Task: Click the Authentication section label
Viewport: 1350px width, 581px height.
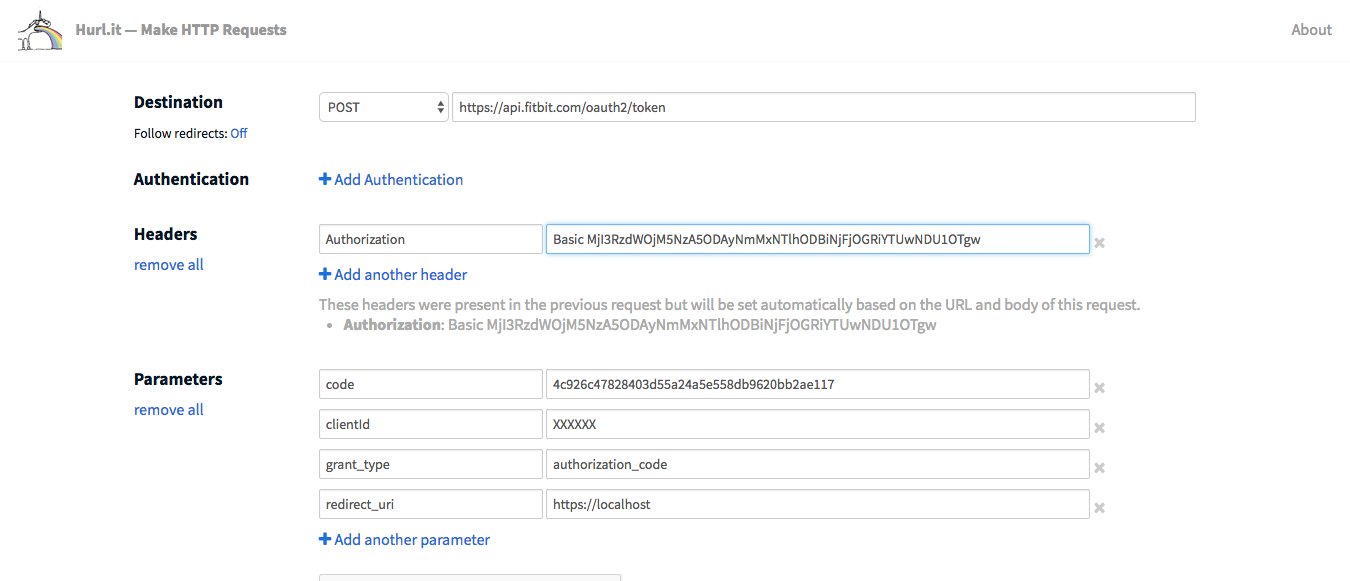Action: 191,179
